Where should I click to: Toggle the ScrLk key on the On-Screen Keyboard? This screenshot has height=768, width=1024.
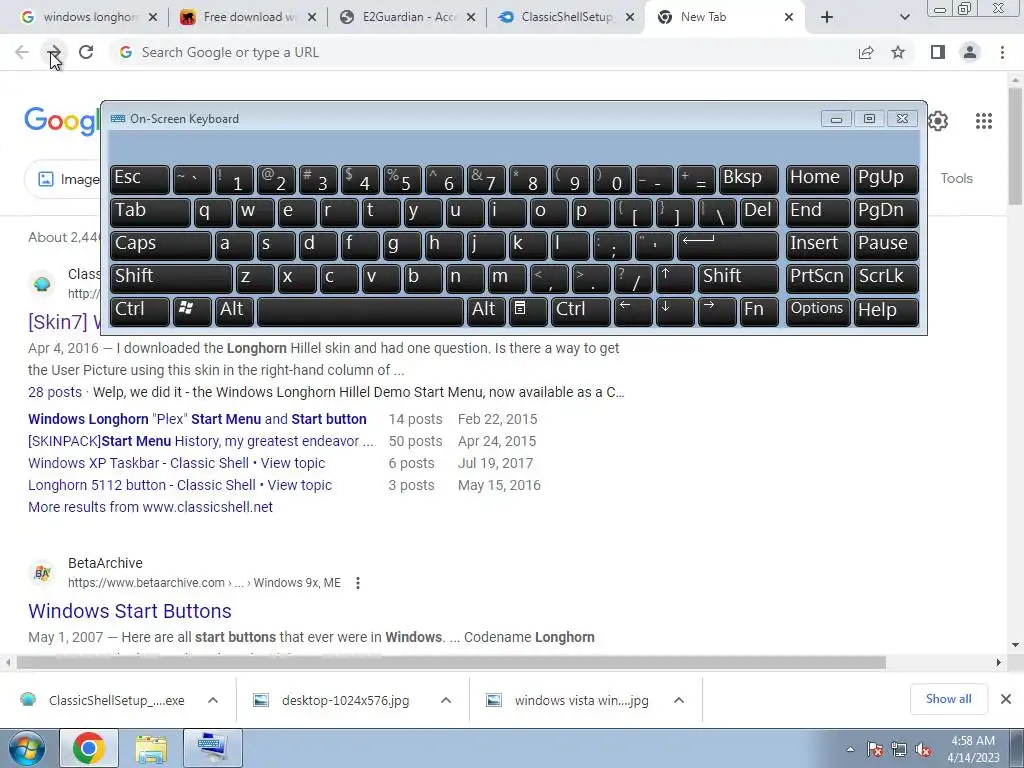(886, 278)
